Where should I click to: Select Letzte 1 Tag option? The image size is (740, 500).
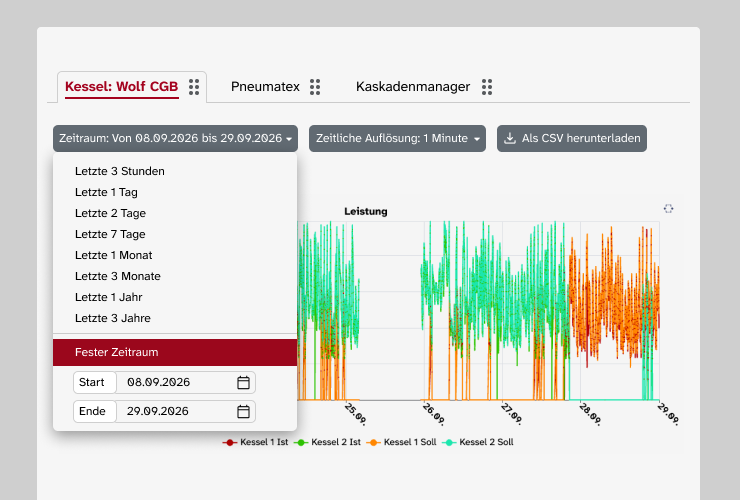click(x=175, y=192)
